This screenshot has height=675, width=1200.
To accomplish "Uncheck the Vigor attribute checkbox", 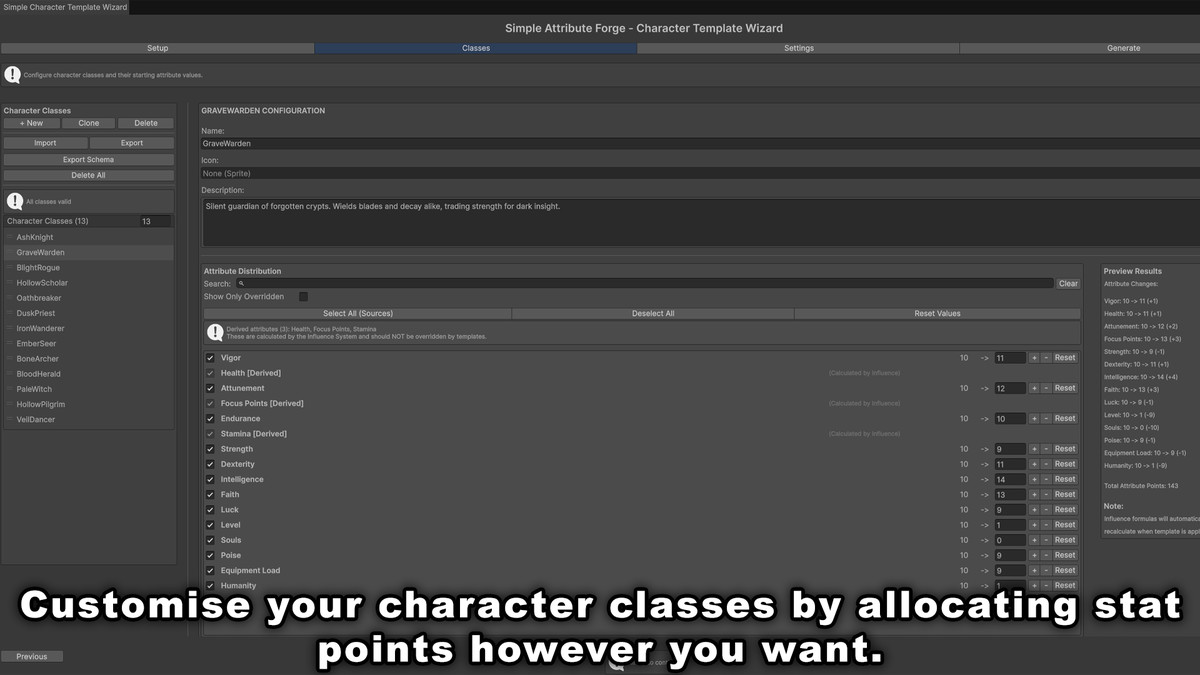I will pyautogui.click(x=210, y=357).
